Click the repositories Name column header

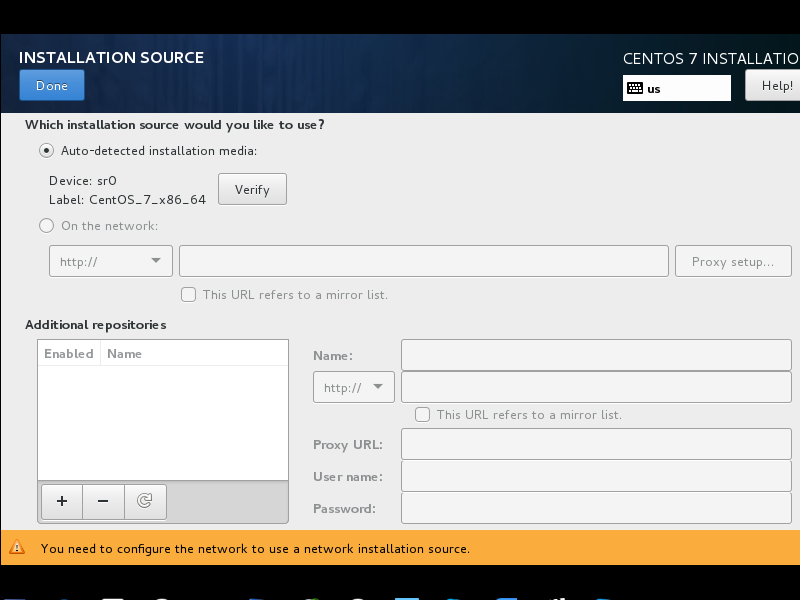[x=194, y=354]
